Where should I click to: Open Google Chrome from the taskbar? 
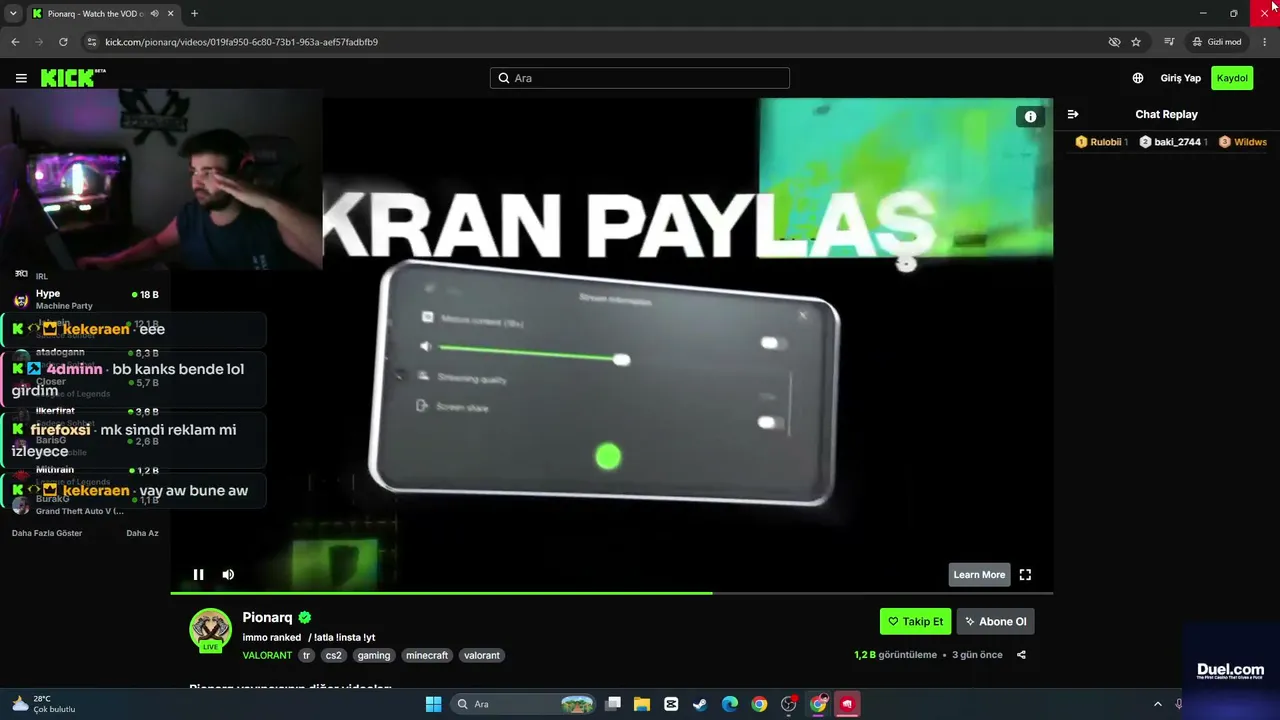759,704
